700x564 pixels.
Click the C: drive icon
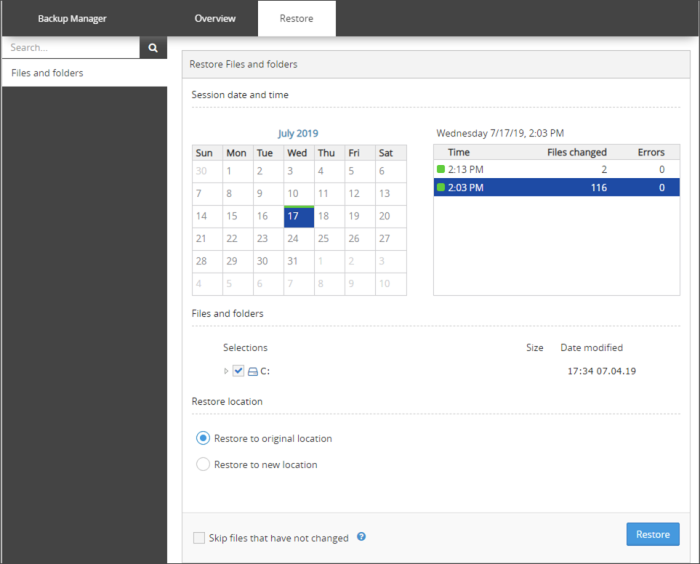tap(253, 371)
